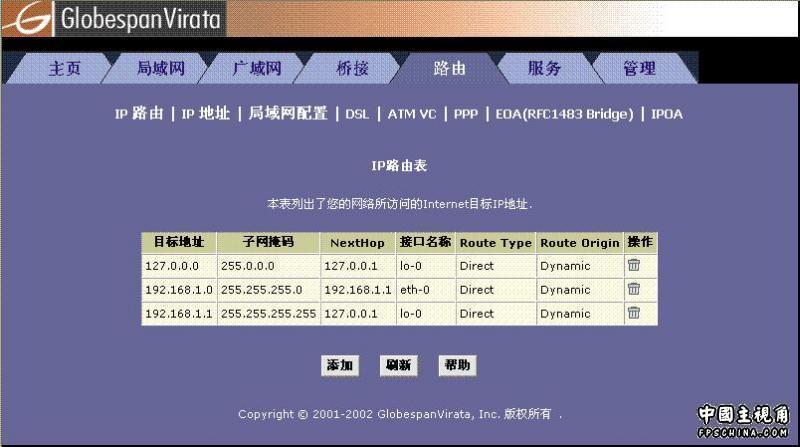The width and height of the screenshot is (800, 447).
Task: Click the 接口名称 column header
Action: [426, 242]
